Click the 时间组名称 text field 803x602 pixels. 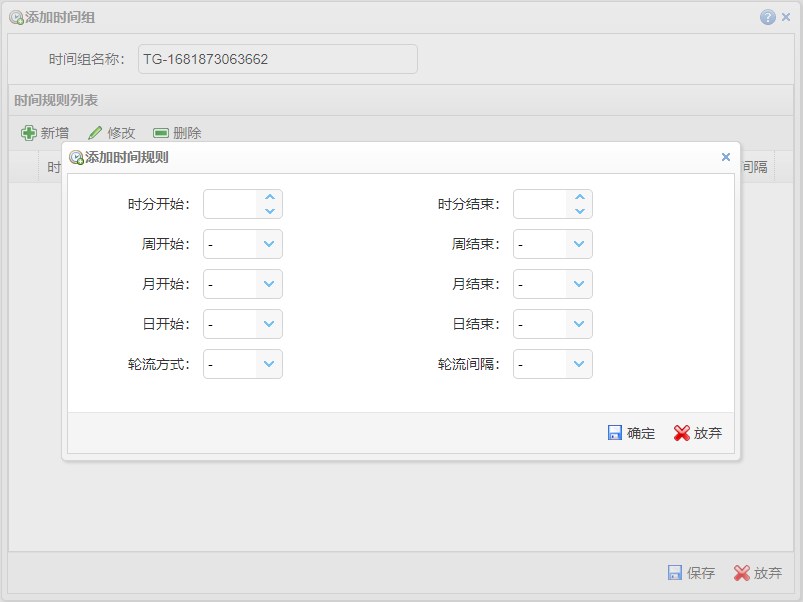coord(277,59)
